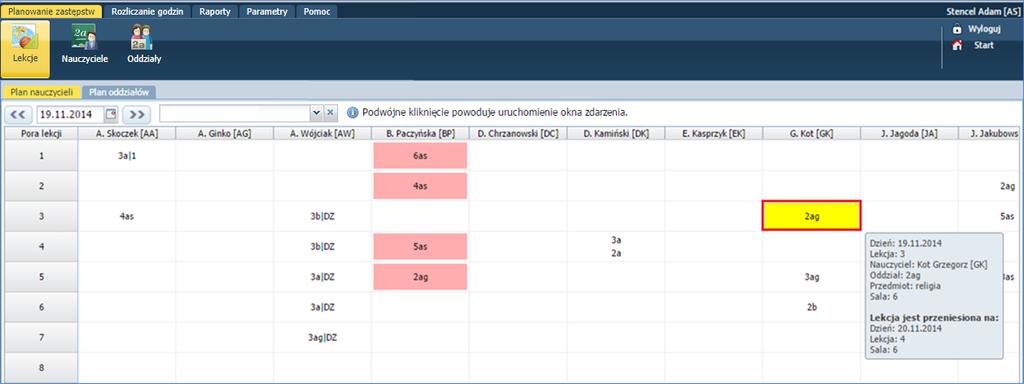Expand the filter combo box dropdown arrow
The height and width of the screenshot is (384, 1024).
317,113
